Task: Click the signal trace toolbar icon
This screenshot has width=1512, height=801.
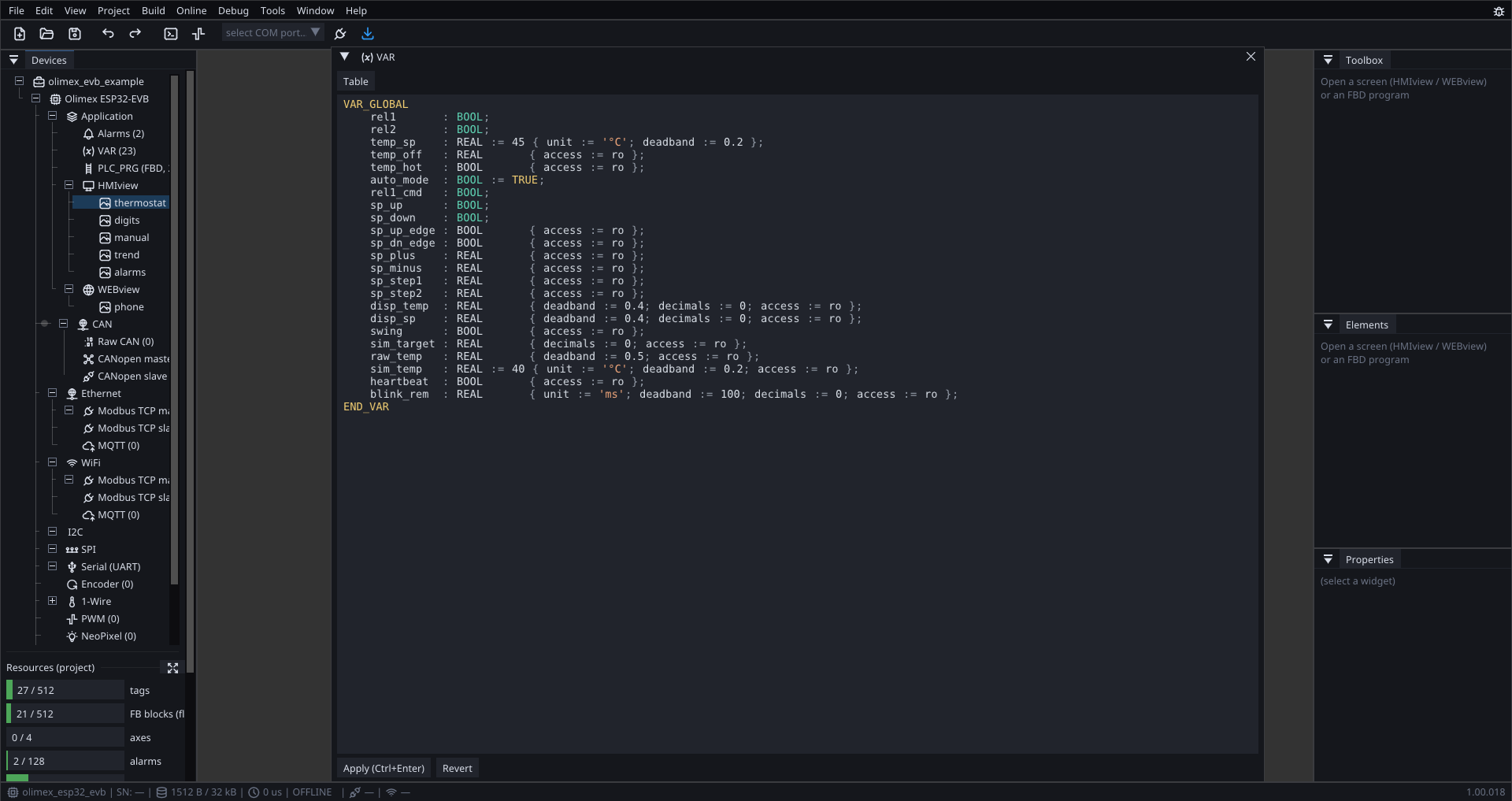Action: [x=198, y=34]
